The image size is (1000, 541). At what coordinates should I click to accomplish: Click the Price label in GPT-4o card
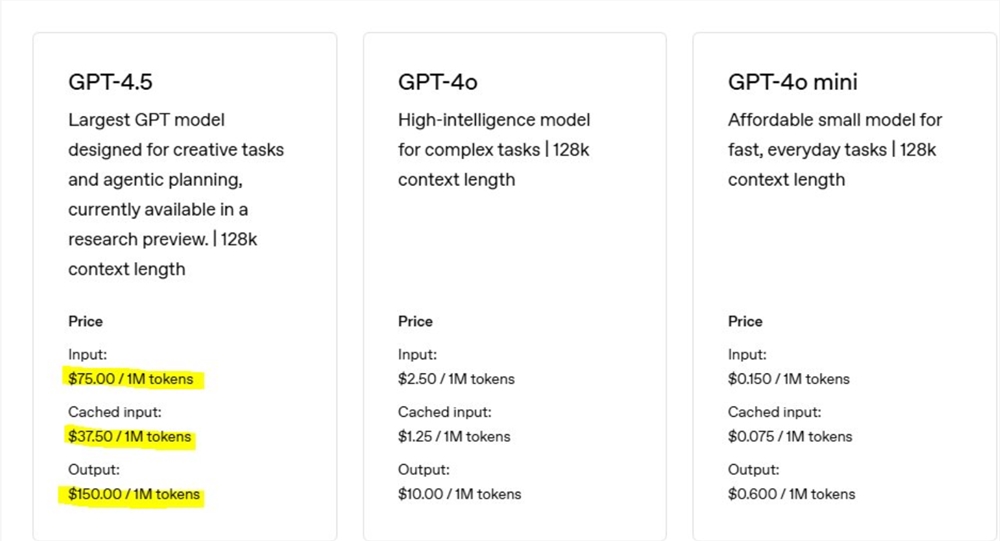tap(415, 322)
